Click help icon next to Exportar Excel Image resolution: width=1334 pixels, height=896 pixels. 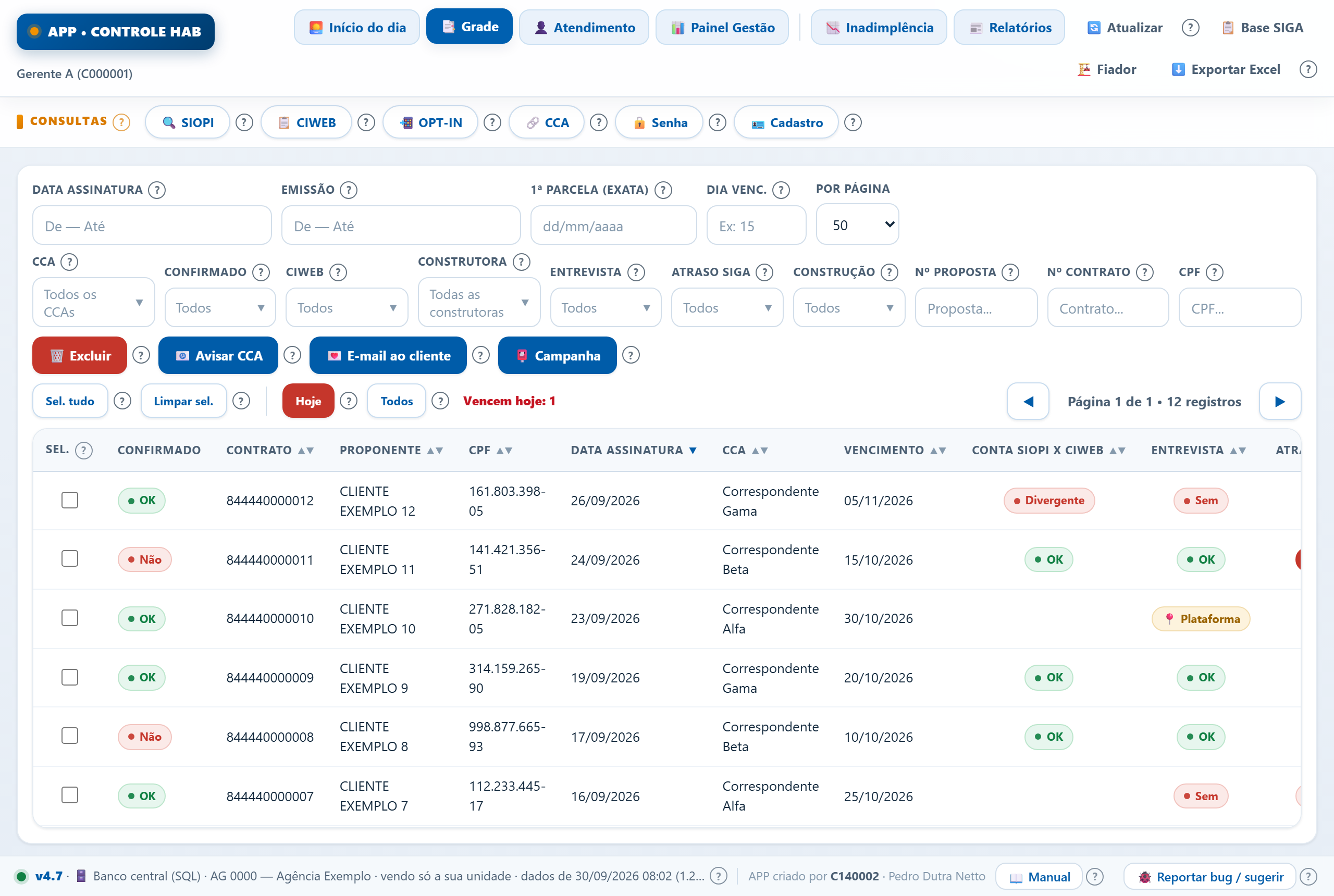[x=1308, y=69]
